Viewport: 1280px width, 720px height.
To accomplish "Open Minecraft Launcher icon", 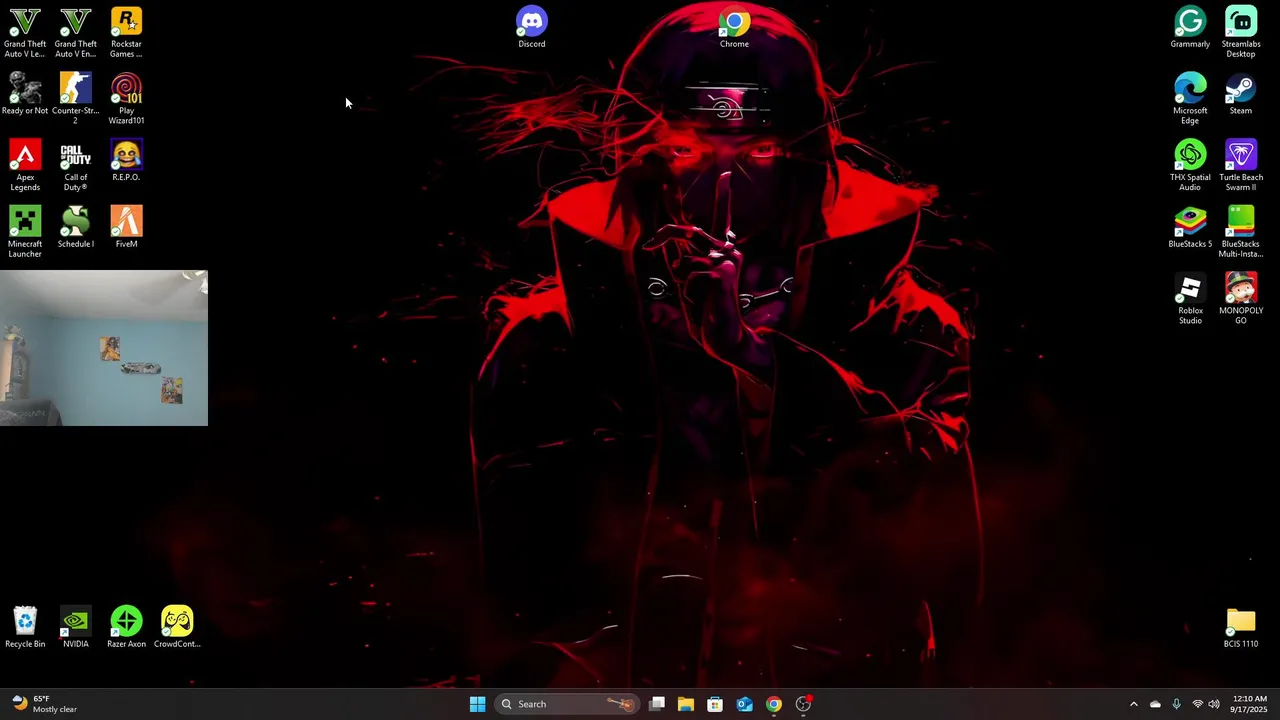I will (x=25, y=232).
